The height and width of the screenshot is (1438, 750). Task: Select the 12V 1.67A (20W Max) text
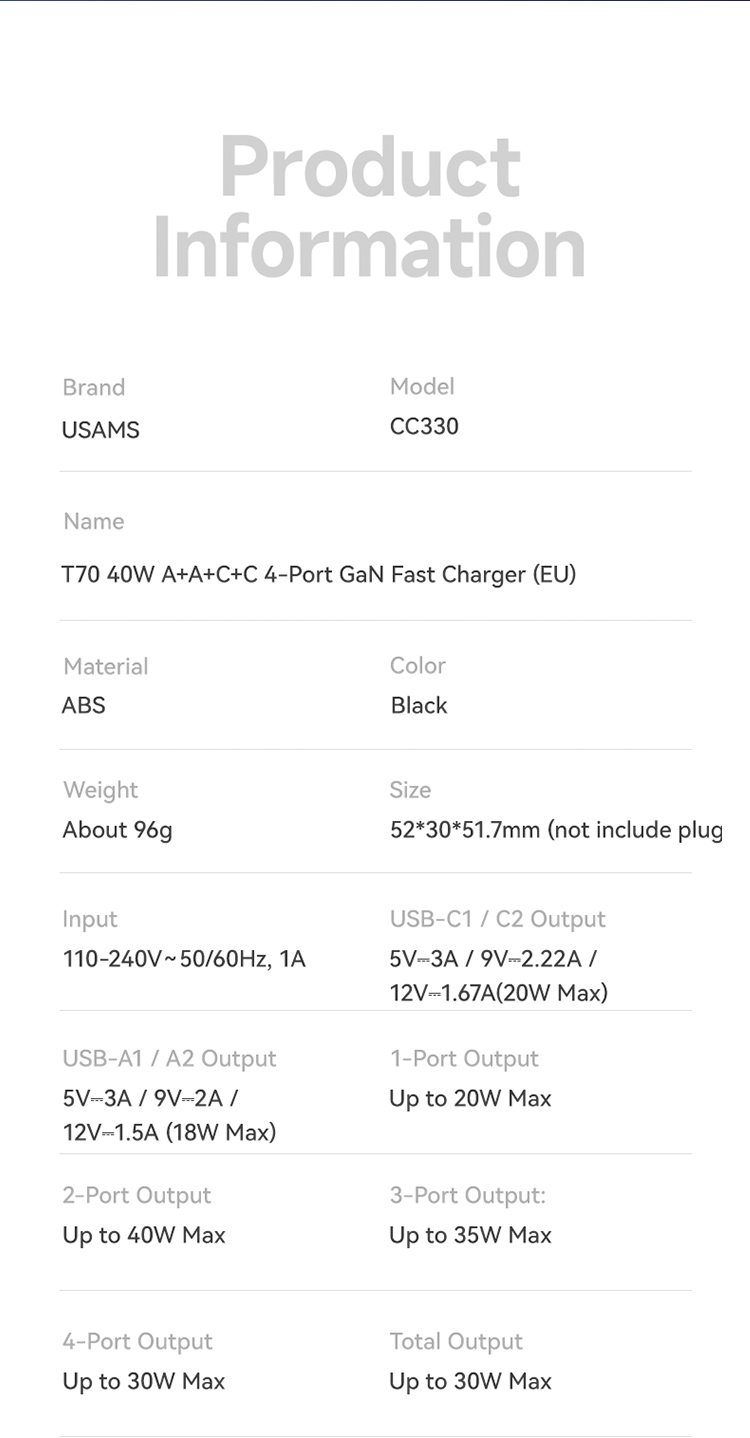coord(498,993)
